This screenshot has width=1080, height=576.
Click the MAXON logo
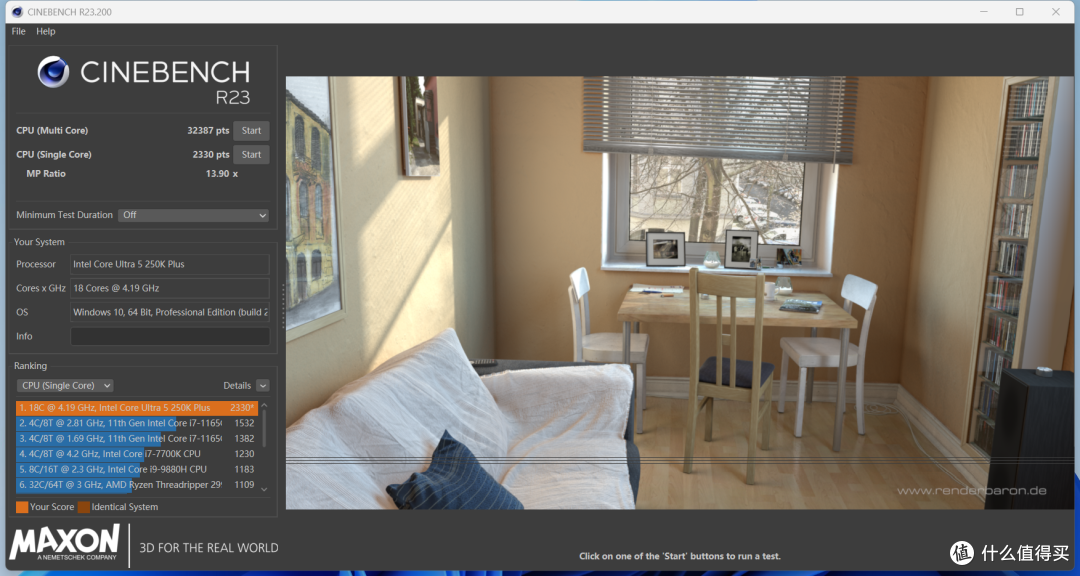coord(64,542)
